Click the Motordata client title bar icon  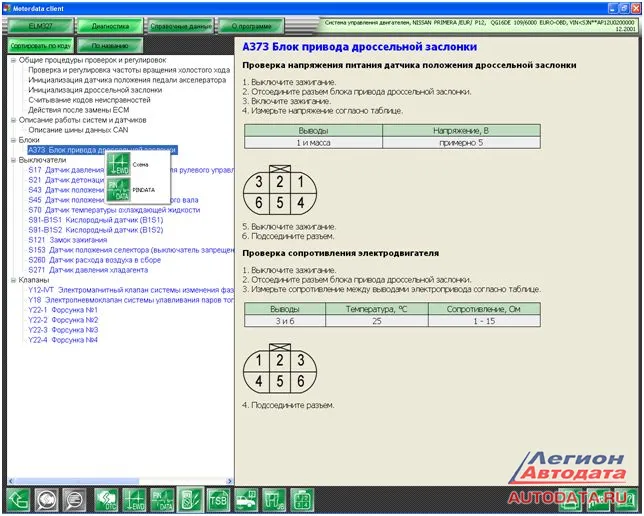tap(7, 8)
